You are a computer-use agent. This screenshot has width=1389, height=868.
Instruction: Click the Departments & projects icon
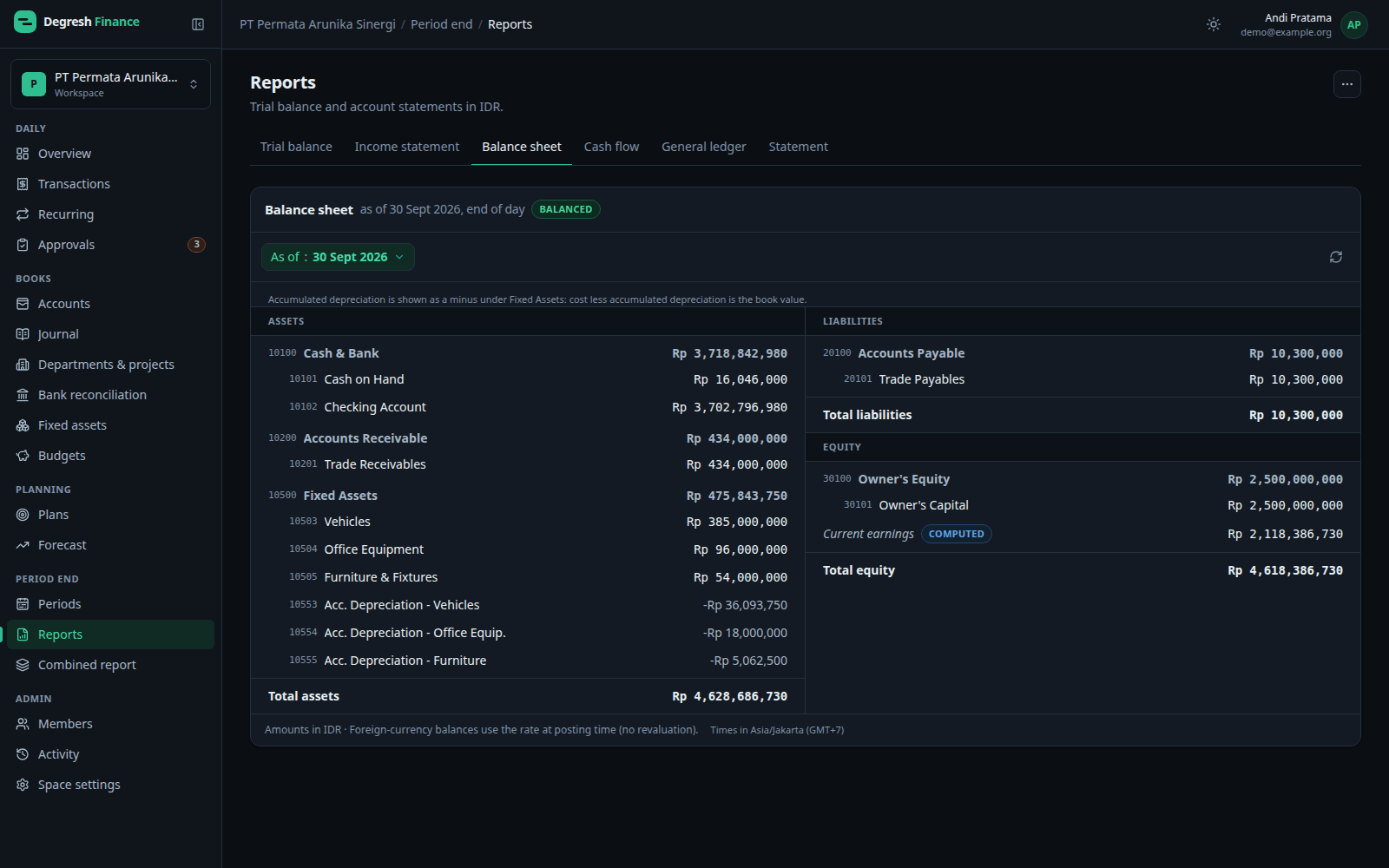point(23,365)
